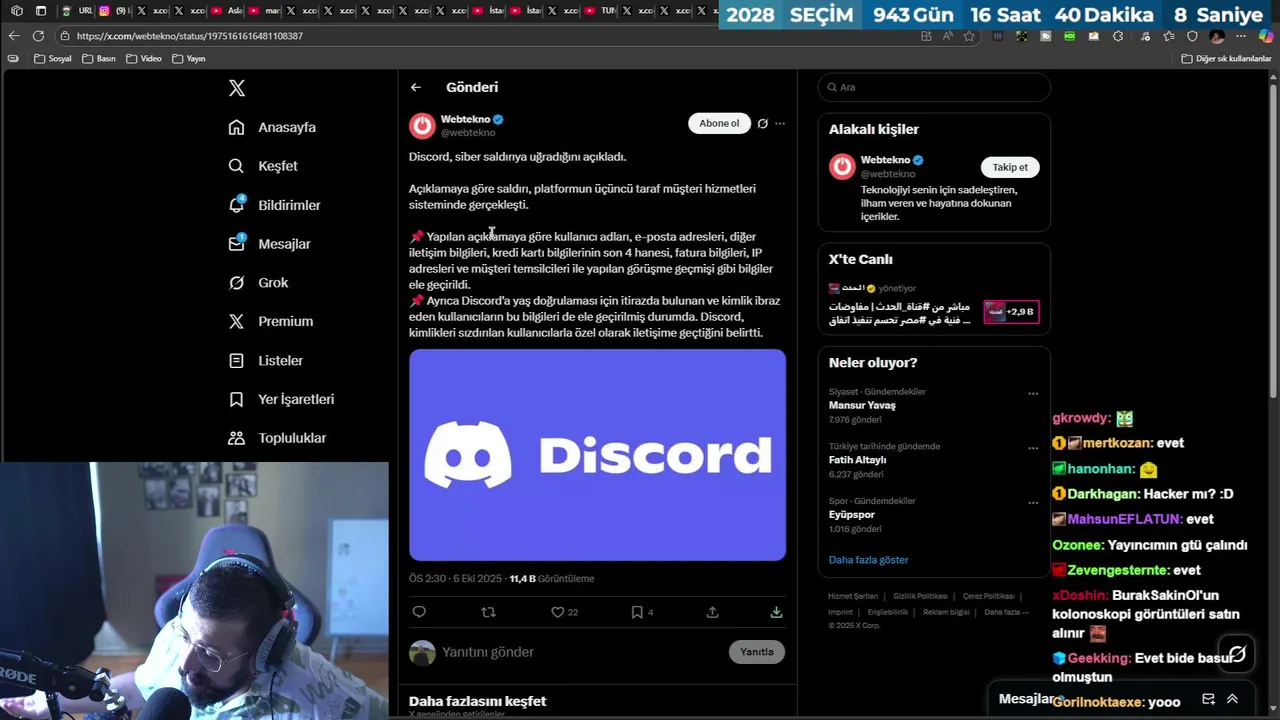This screenshot has width=1280, height=720.
Task: Click the download icon under post
Action: [x=776, y=612]
